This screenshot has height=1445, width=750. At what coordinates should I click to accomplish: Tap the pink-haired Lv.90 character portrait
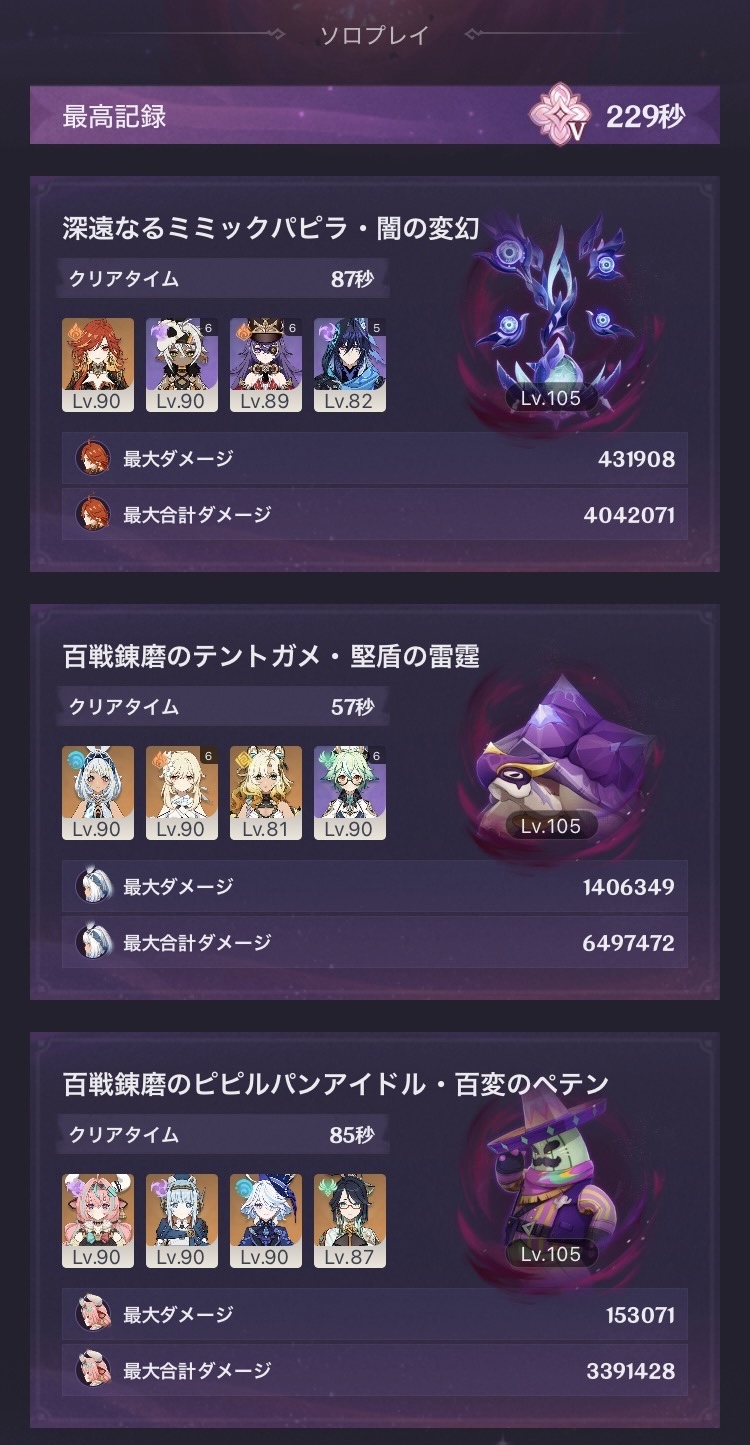point(98,1221)
